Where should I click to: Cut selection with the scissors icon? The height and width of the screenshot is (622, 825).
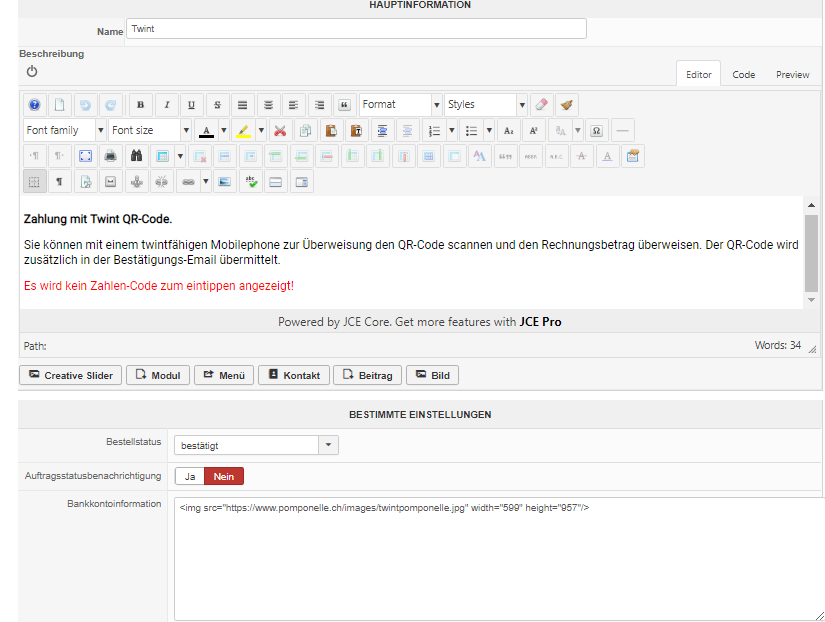pyautogui.click(x=280, y=131)
